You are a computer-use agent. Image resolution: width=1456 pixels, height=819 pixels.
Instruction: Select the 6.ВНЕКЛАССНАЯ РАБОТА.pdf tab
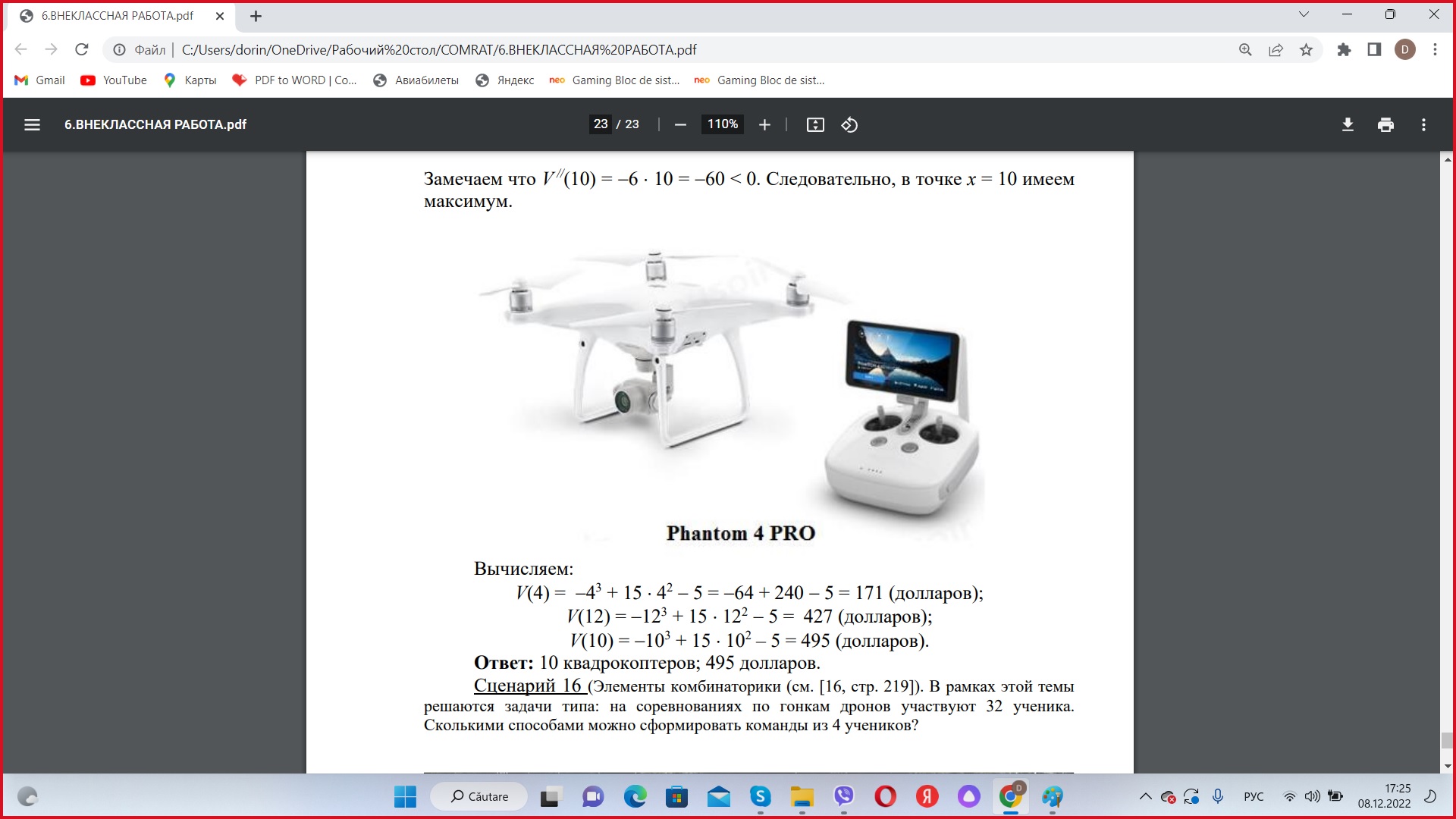point(118,16)
